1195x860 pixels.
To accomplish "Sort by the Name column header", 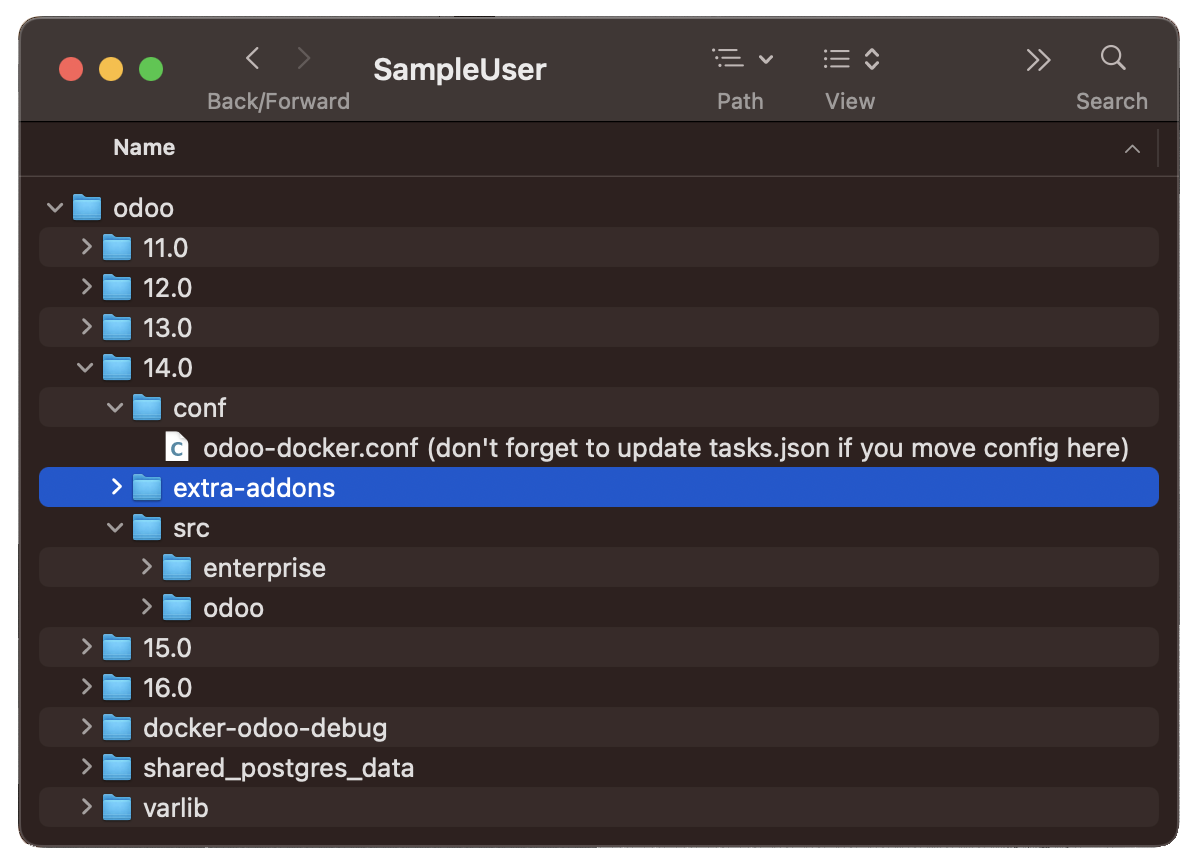I will [x=144, y=148].
